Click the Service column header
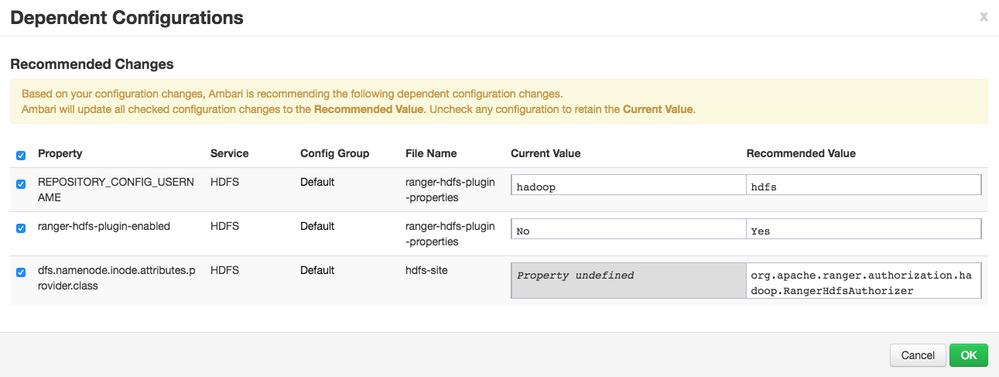 coord(229,153)
